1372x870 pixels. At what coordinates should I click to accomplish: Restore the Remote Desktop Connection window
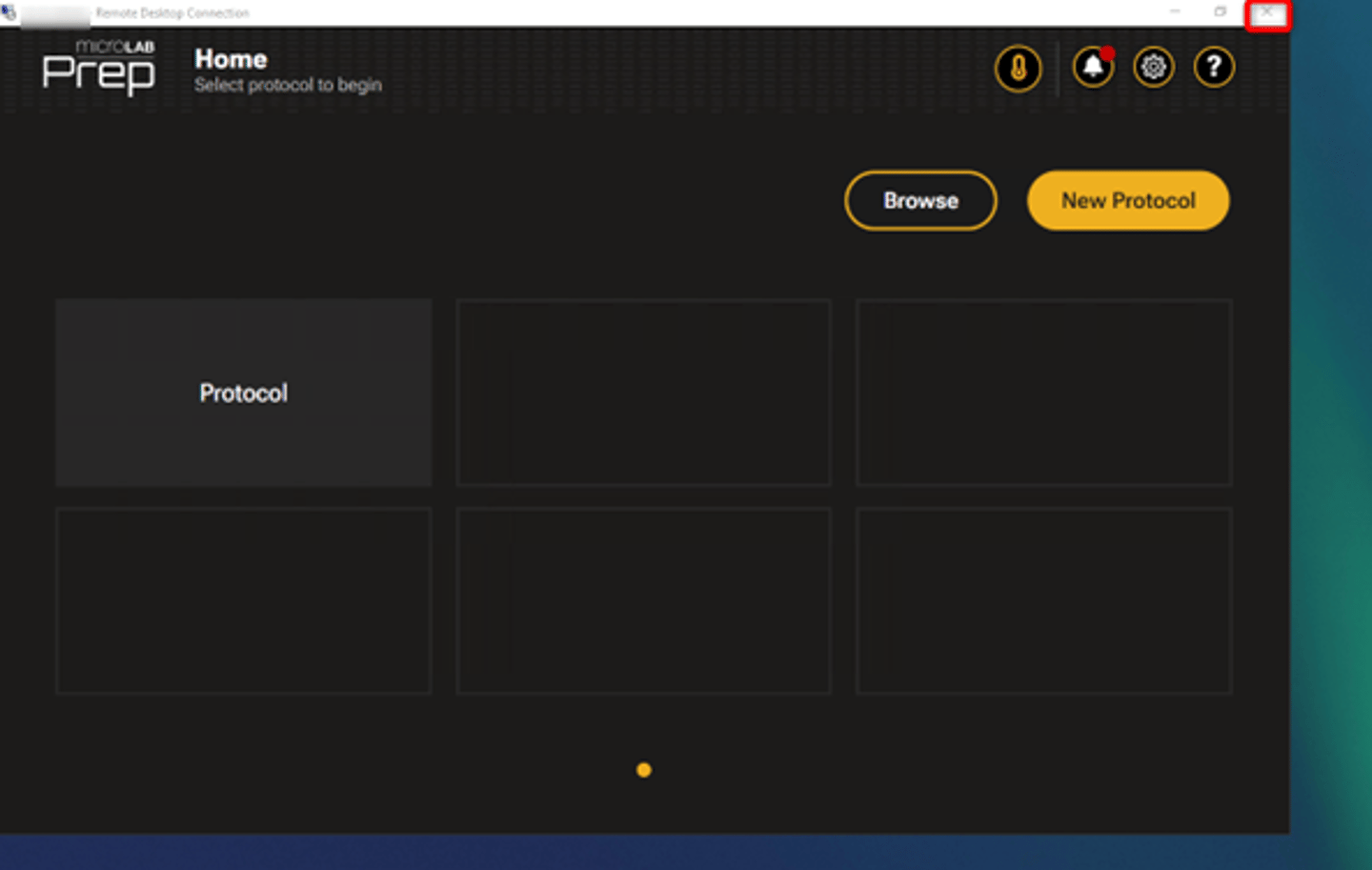coord(1221,12)
